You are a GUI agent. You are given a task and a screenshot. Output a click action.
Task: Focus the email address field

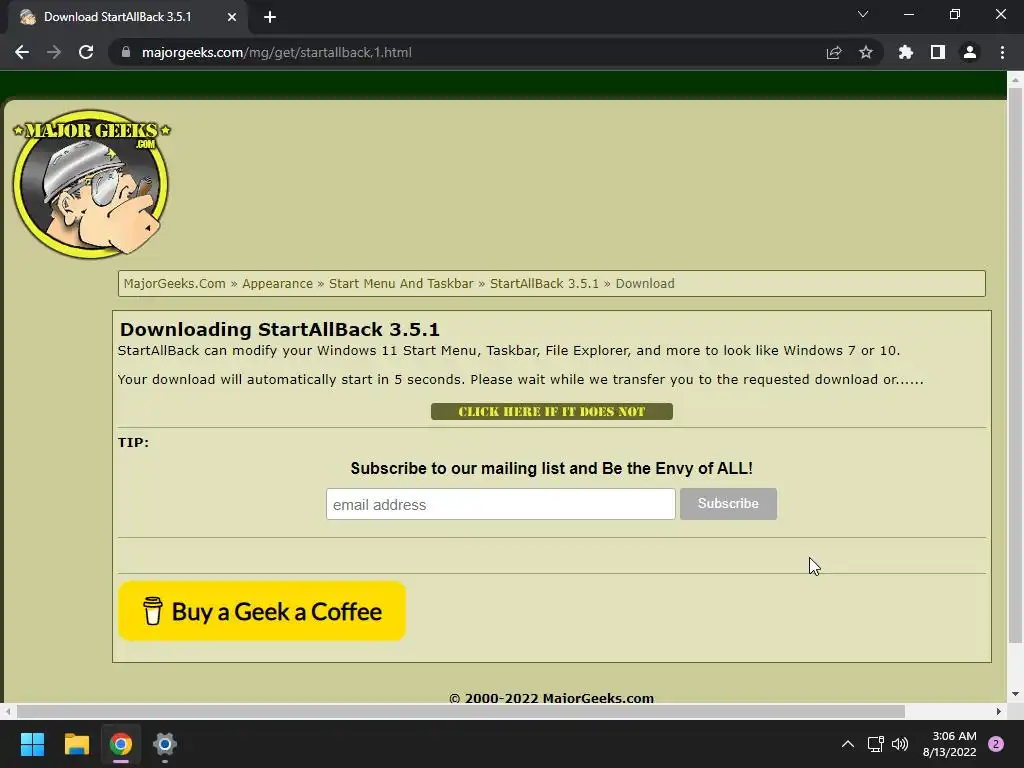click(x=501, y=504)
